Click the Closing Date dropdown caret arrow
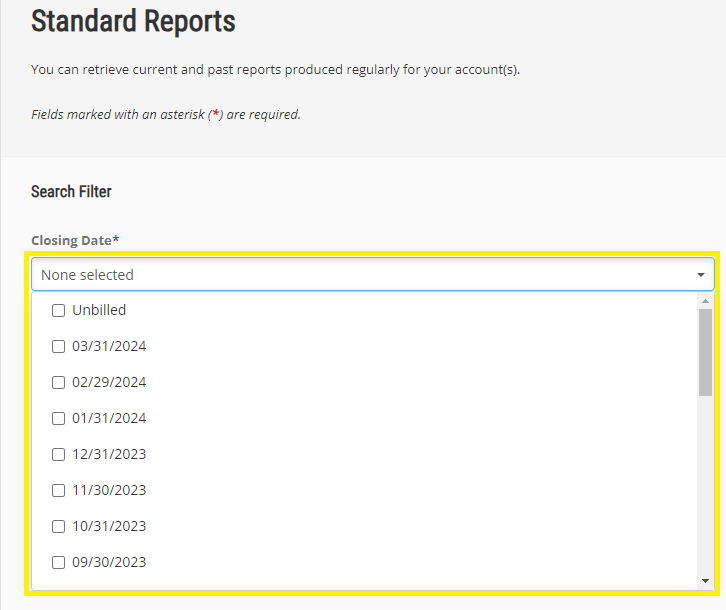Viewport: 726px width, 610px height. point(701,275)
